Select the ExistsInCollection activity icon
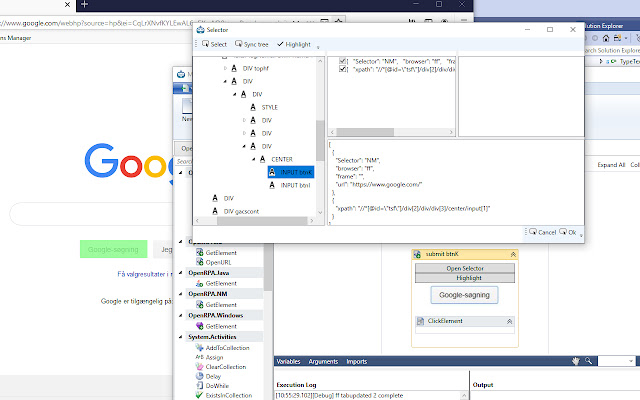Viewport: 640px width, 400px height. click(x=199, y=395)
